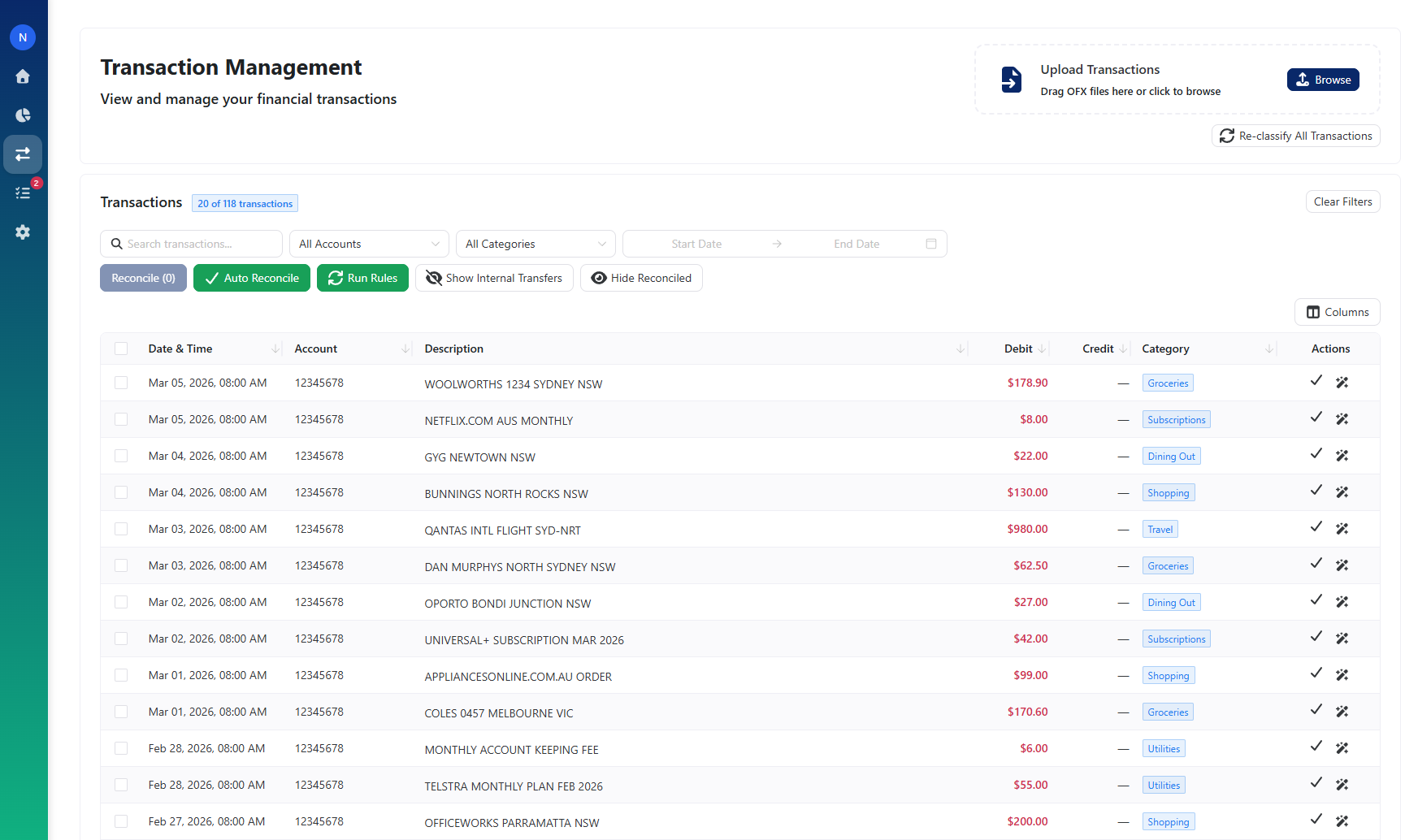
Task: Open the All Categories dropdown
Action: click(x=535, y=243)
